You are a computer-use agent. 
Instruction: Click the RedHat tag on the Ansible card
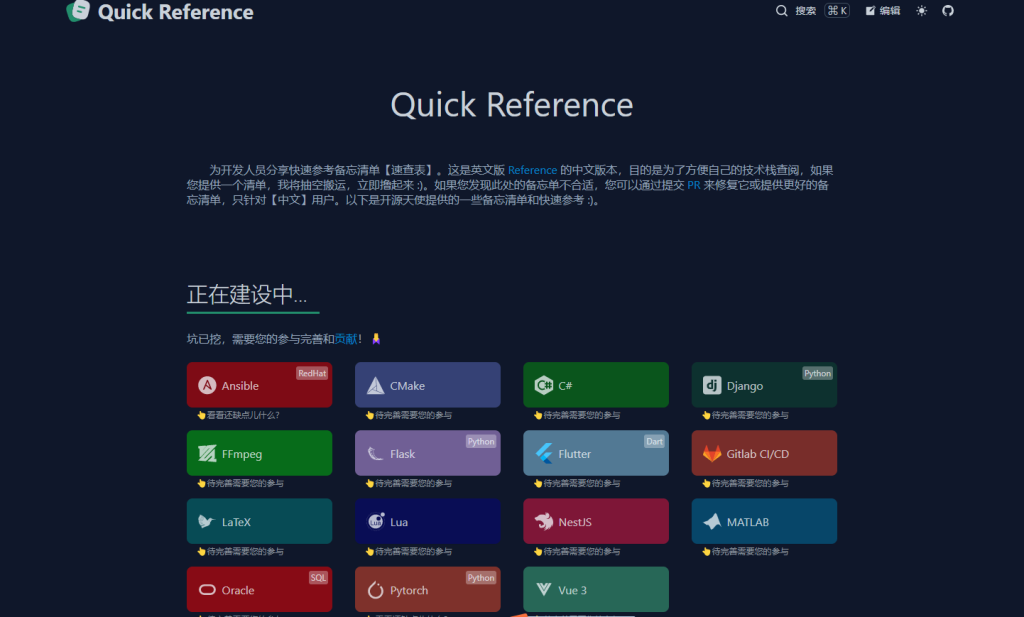(312, 373)
